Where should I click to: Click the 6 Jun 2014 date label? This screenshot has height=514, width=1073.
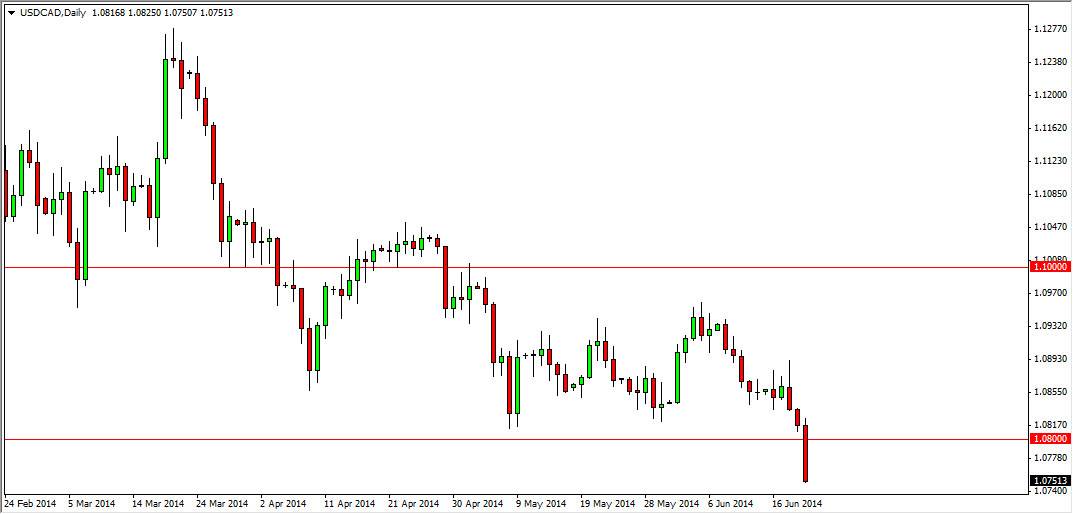click(731, 504)
